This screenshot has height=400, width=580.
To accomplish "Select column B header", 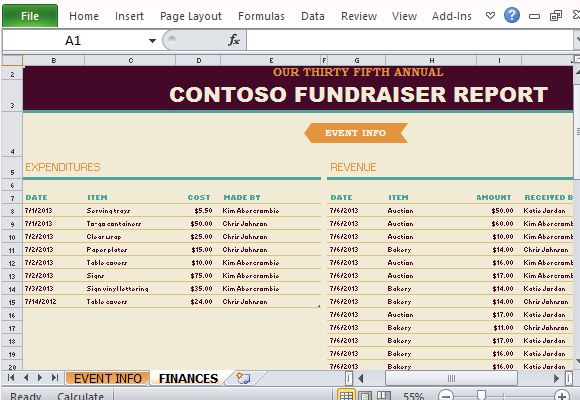I will pyautogui.click(x=54, y=60).
